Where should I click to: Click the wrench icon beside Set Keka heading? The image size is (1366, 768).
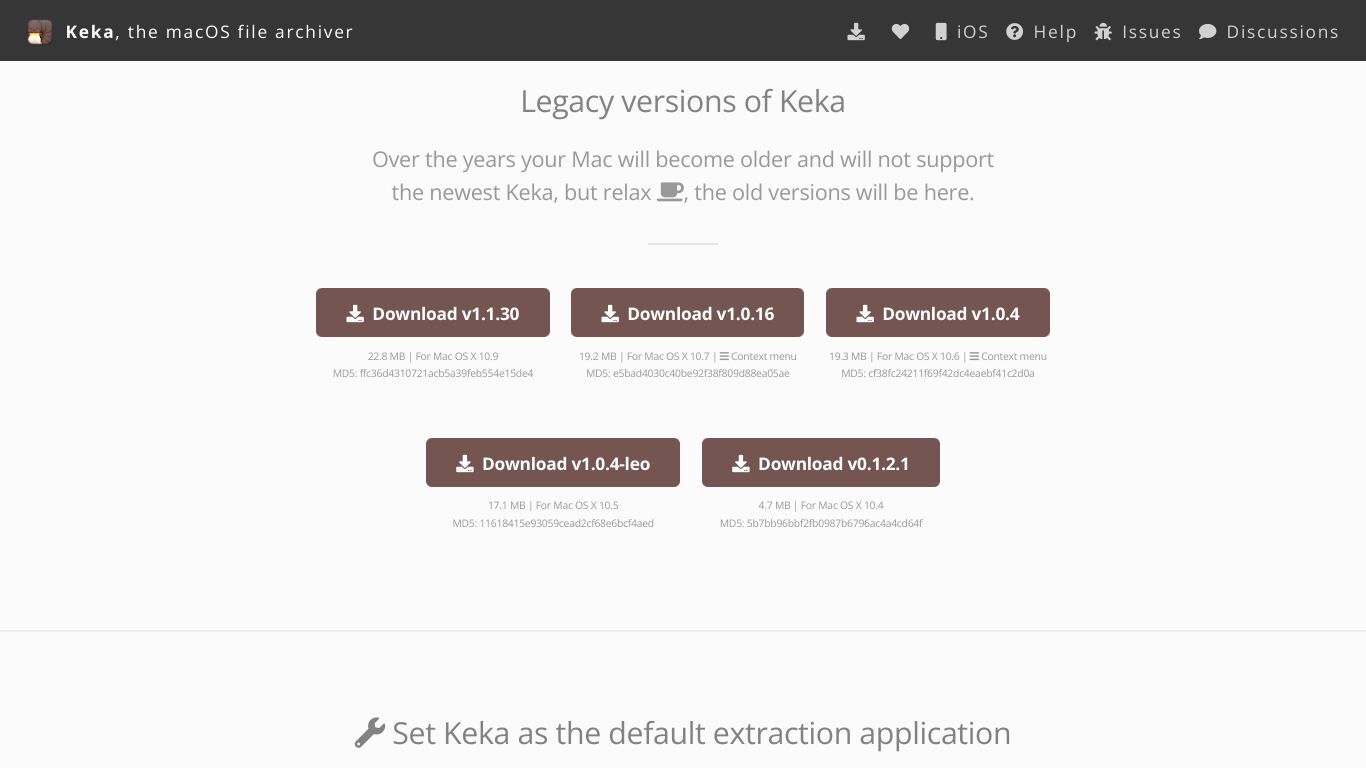[x=369, y=733]
